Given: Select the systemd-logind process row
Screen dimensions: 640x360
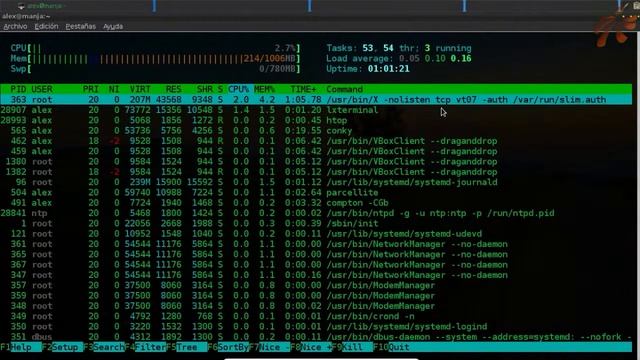Looking at the screenshot, I should point(316,327).
